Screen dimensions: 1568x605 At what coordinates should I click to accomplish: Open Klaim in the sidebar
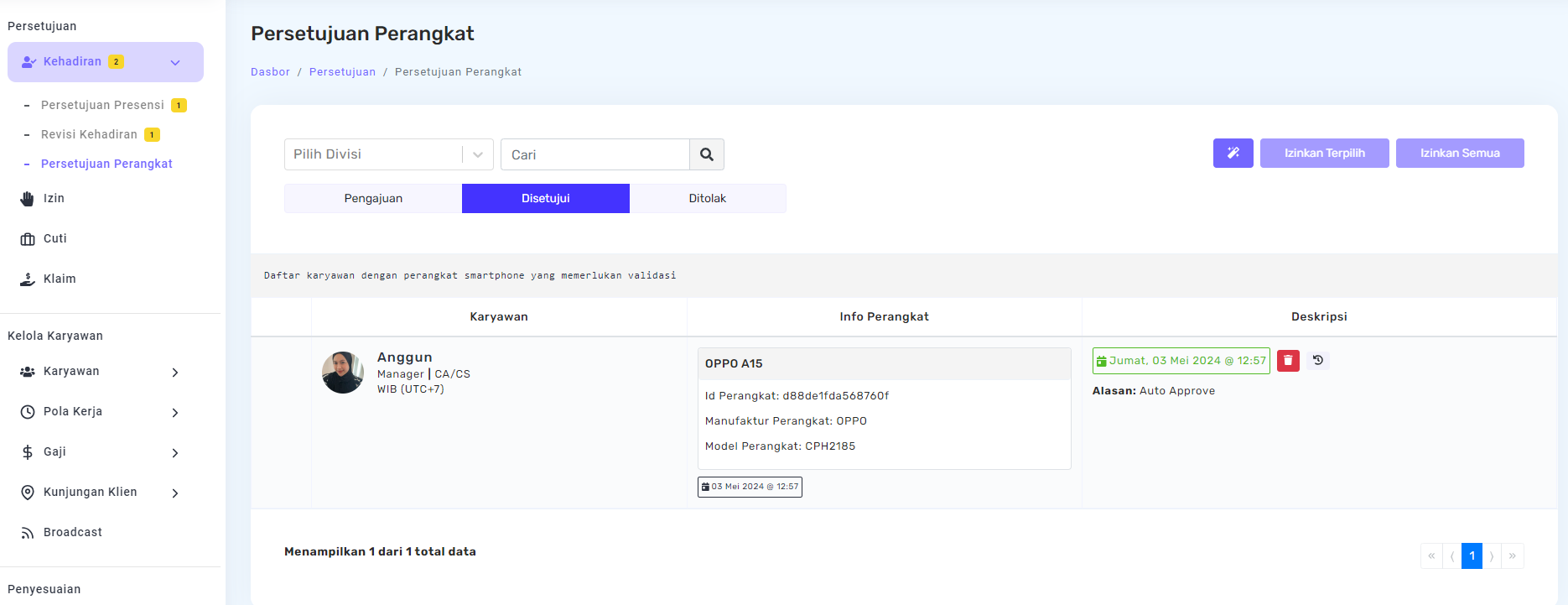(59, 279)
